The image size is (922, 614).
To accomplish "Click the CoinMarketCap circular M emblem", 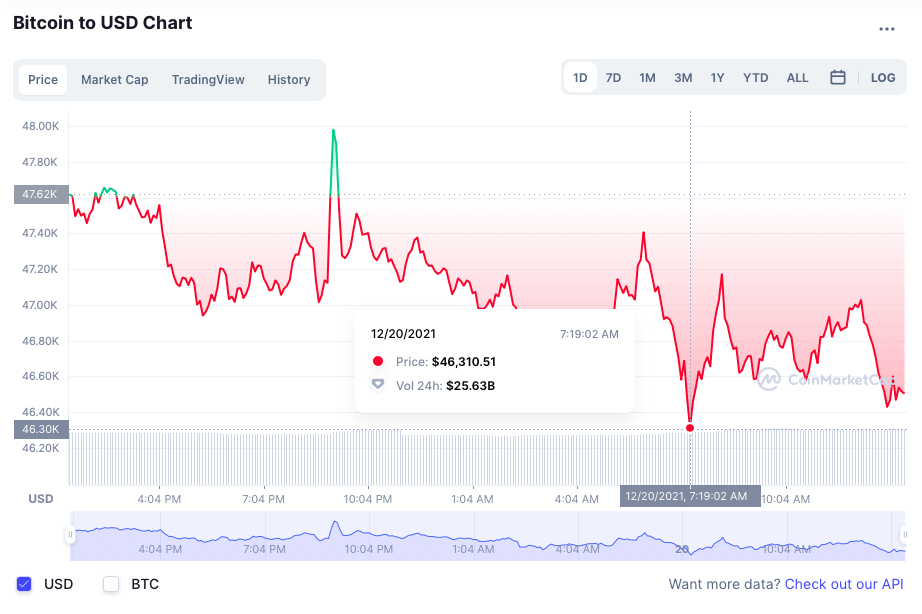I will coord(769,380).
